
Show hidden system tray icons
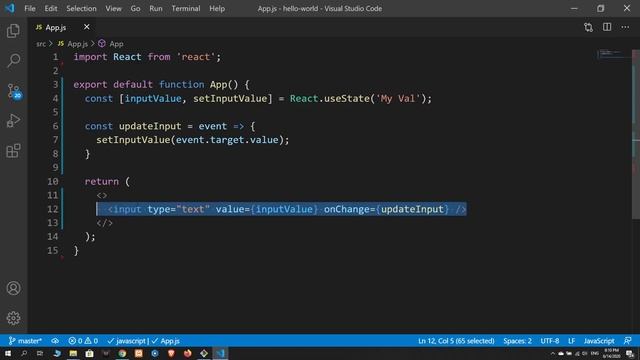pyautogui.click(x=553, y=353)
